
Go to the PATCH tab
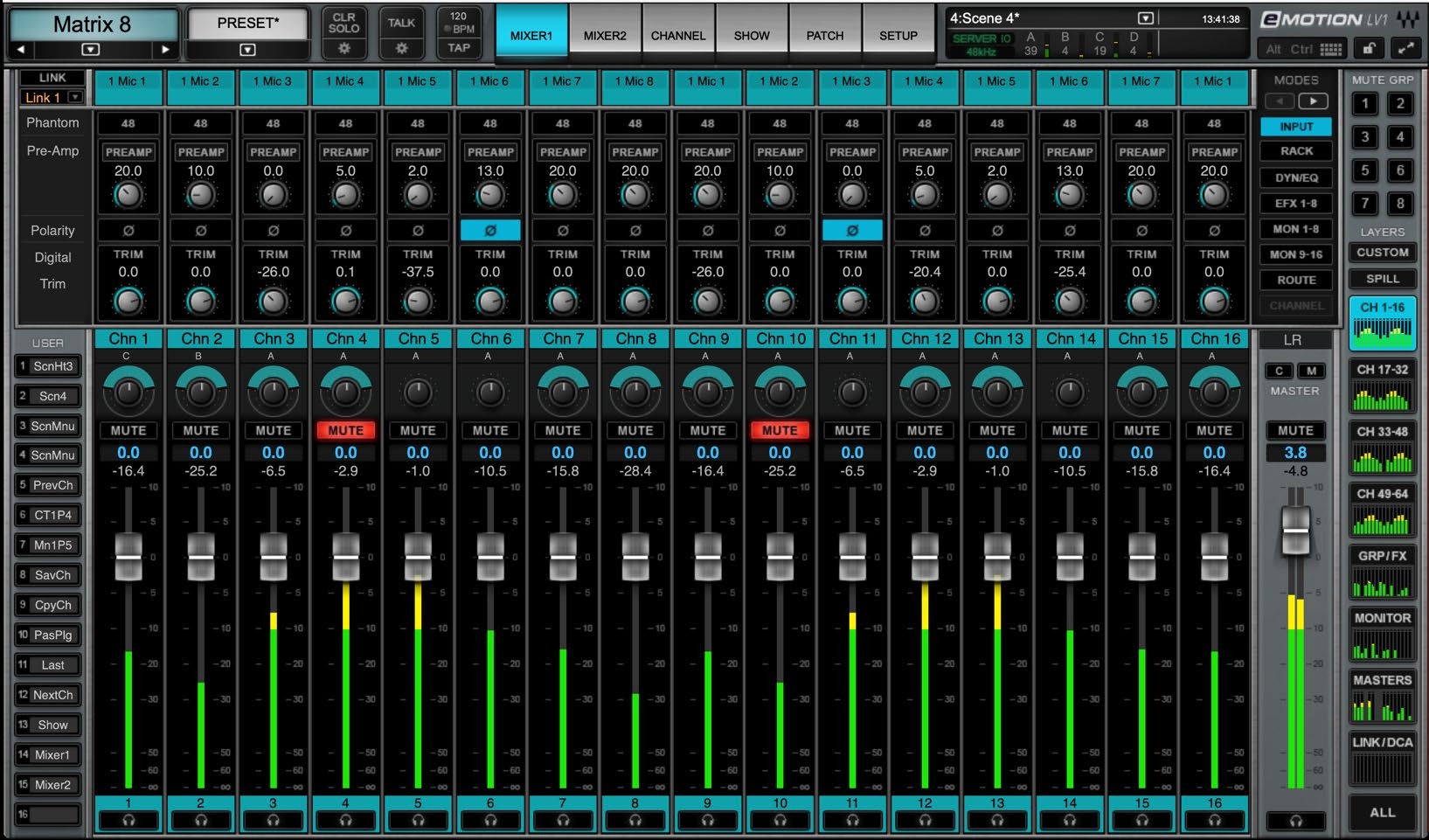825,35
